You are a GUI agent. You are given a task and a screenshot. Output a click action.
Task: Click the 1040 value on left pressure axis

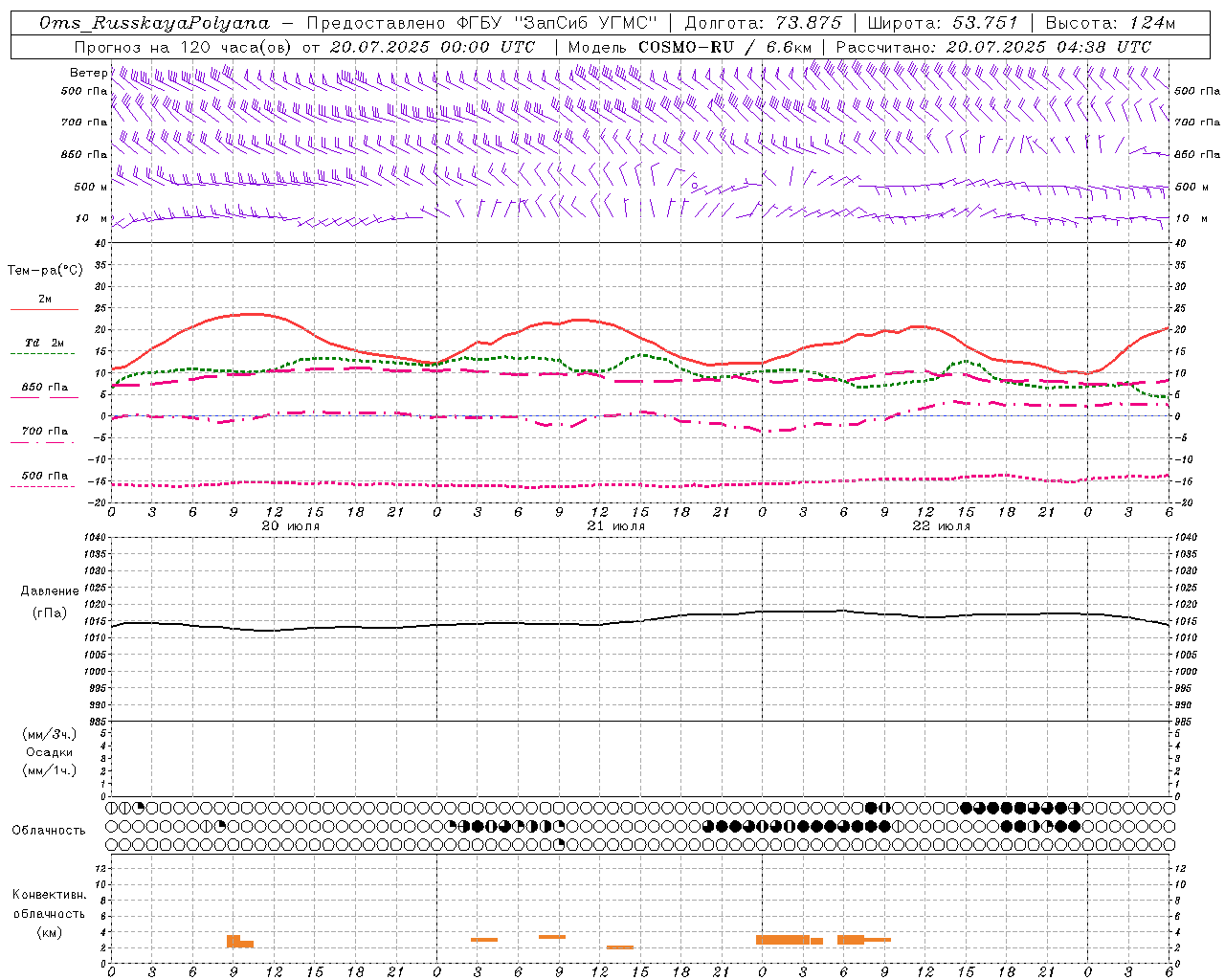[x=97, y=538]
